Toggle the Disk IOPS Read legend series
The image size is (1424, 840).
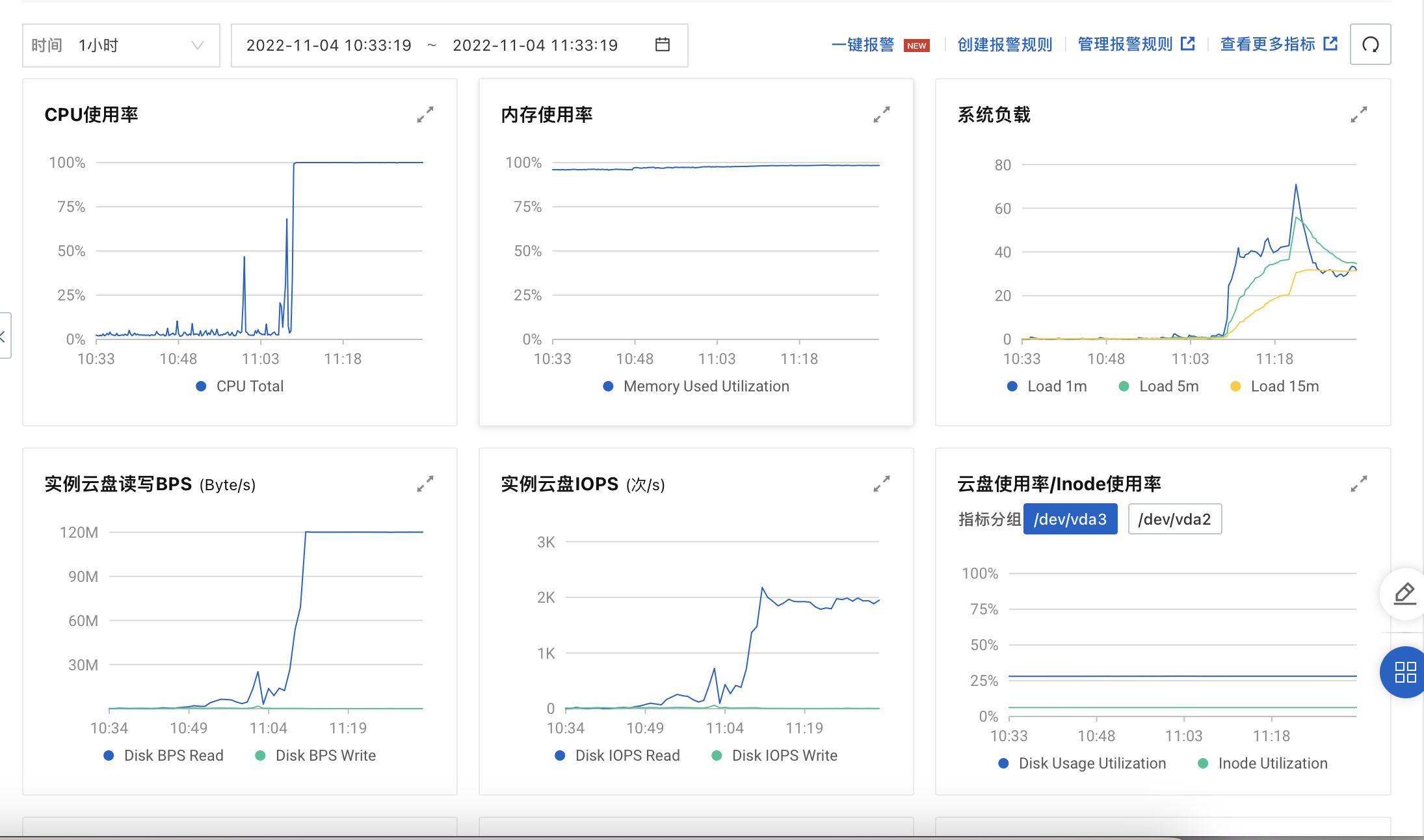click(x=617, y=755)
